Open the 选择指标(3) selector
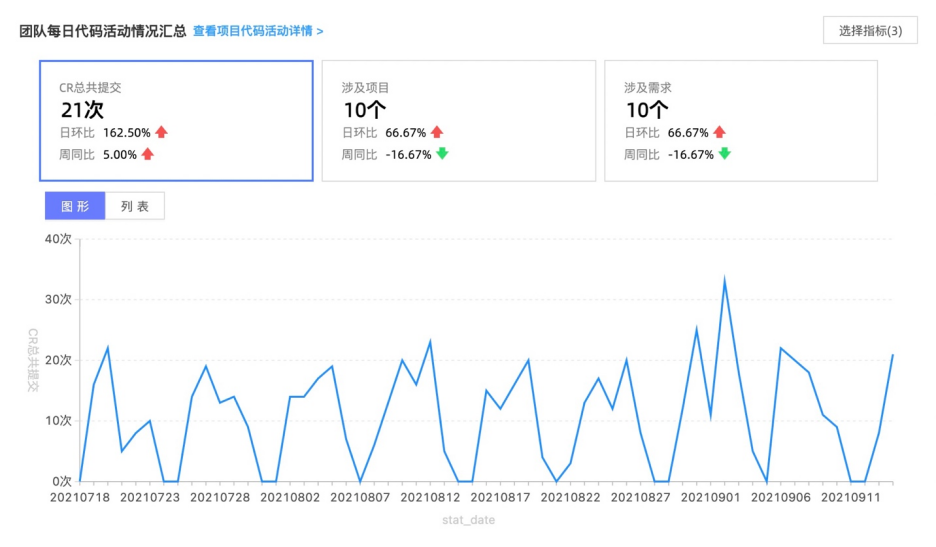Viewport: 936px width, 547px height. click(870, 30)
